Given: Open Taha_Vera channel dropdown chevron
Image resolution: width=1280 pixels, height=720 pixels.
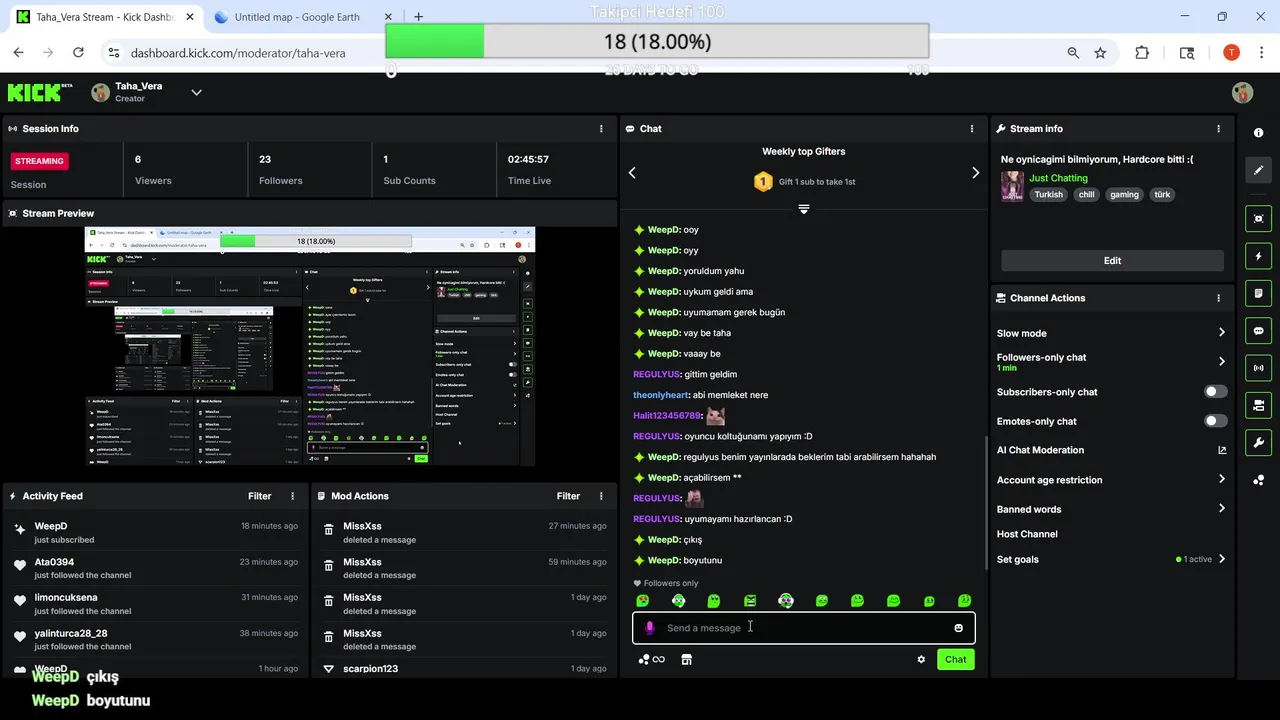Looking at the screenshot, I should [x=196, y=92].
